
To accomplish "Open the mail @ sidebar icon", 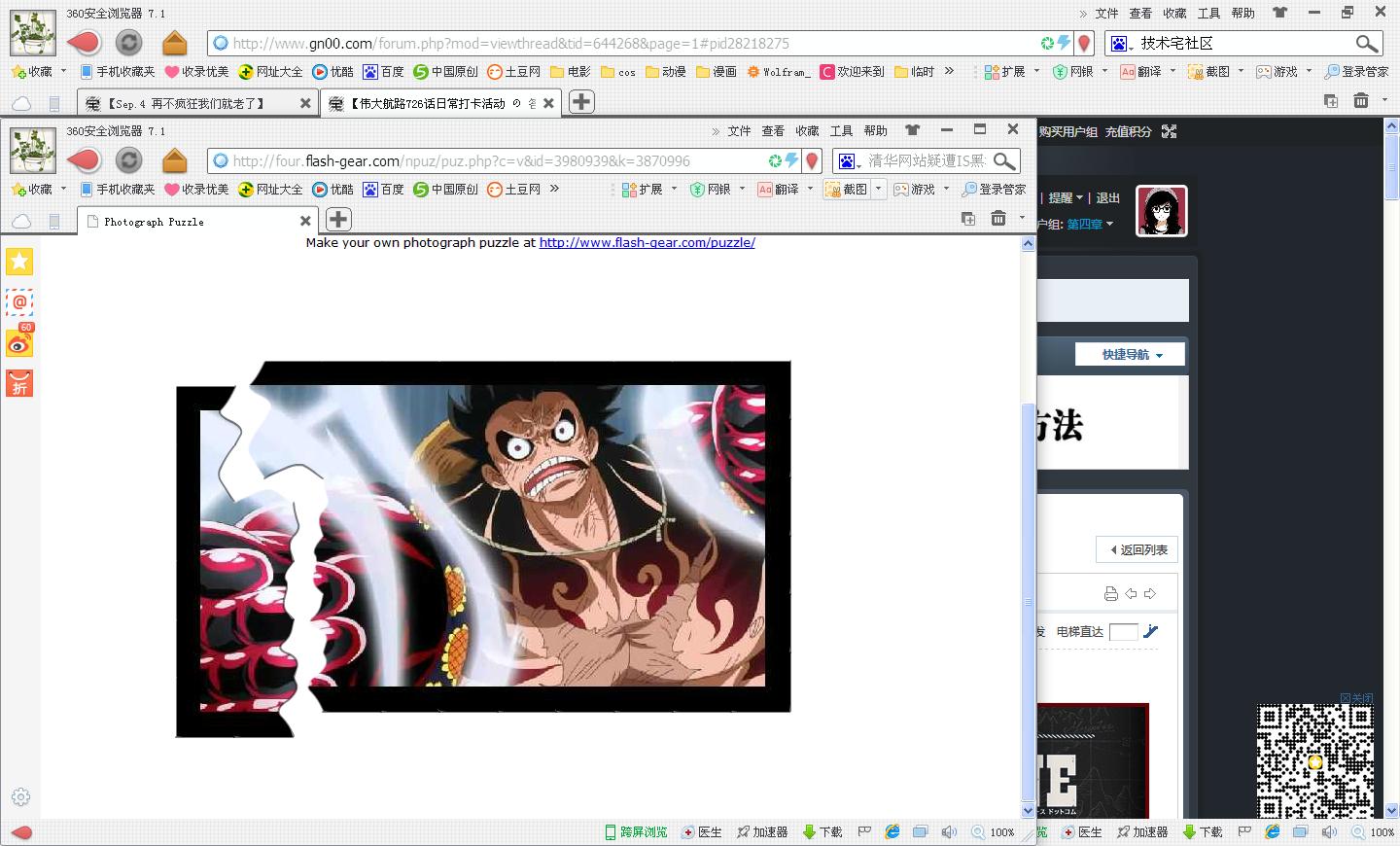I will tap(19, 302).
